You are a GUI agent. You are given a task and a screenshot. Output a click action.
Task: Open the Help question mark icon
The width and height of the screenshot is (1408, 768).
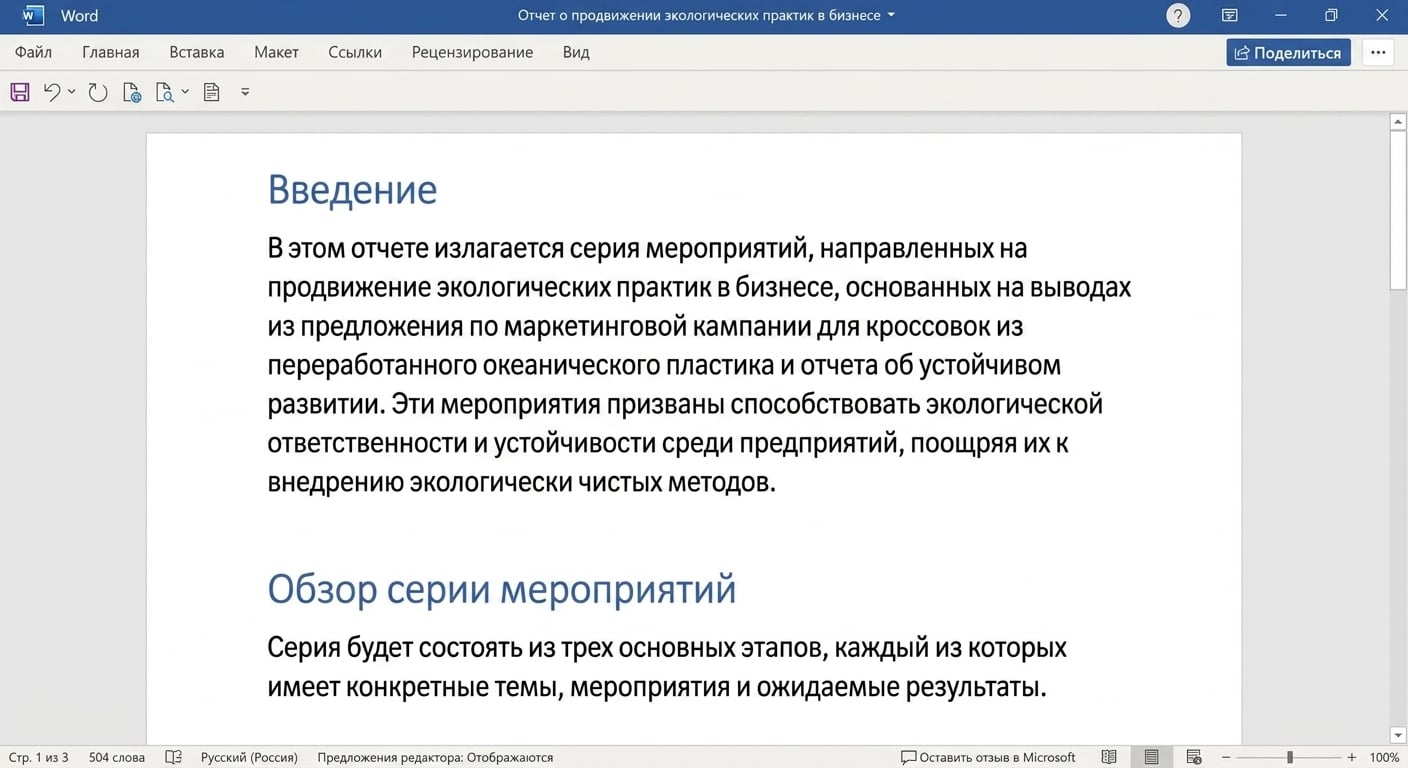click(1178, 16)
